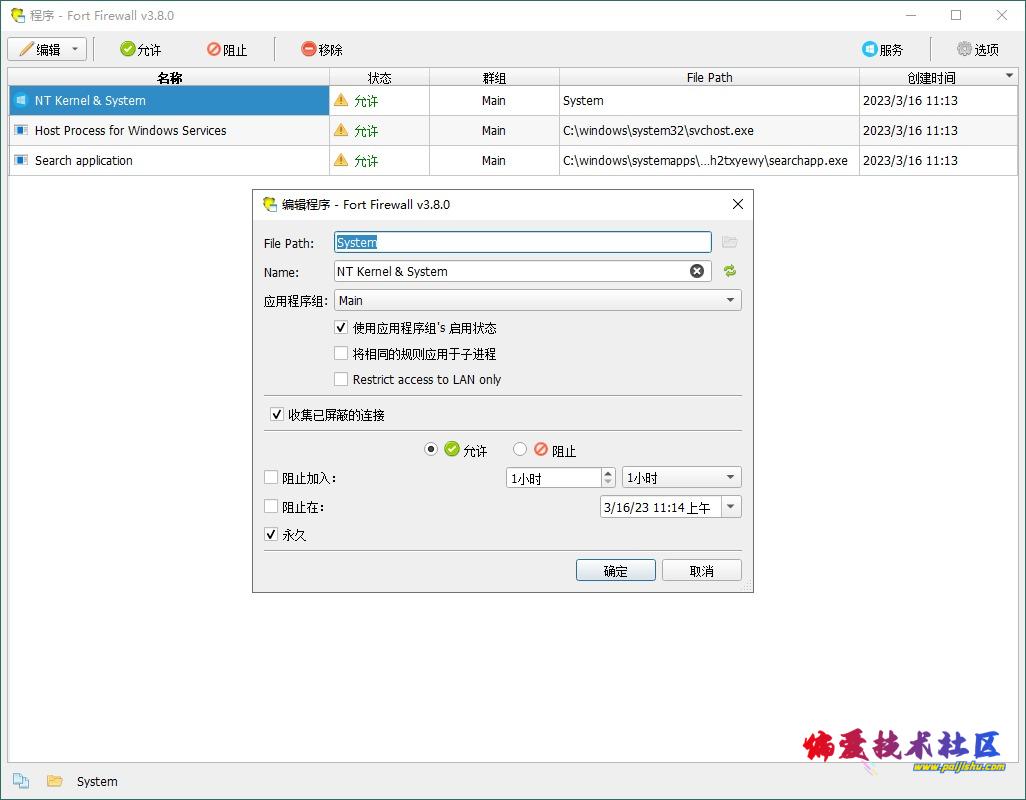Image resolution: width=1026 pixels, height=800 pixels.
Task: Open the dropdown arrow beside 编辑
Action: (75, 50)
